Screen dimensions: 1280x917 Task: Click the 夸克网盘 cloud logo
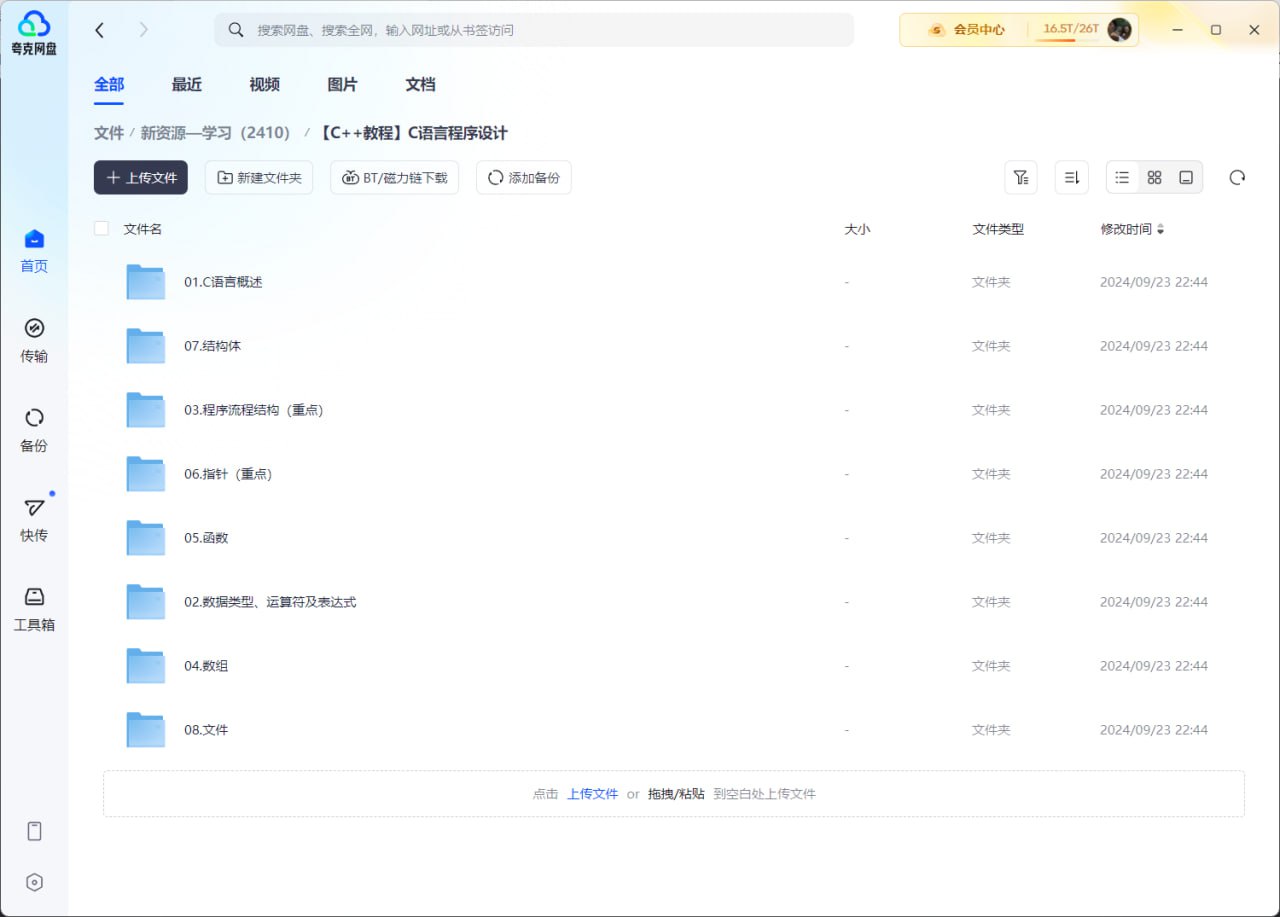point(34,32)
